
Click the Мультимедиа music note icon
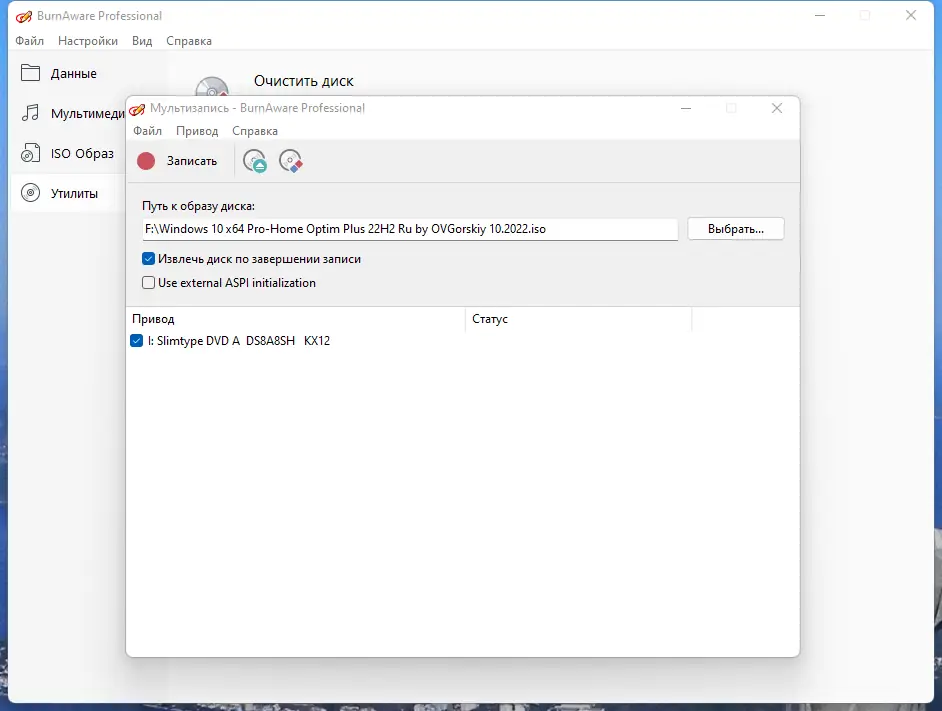(30, 113)
